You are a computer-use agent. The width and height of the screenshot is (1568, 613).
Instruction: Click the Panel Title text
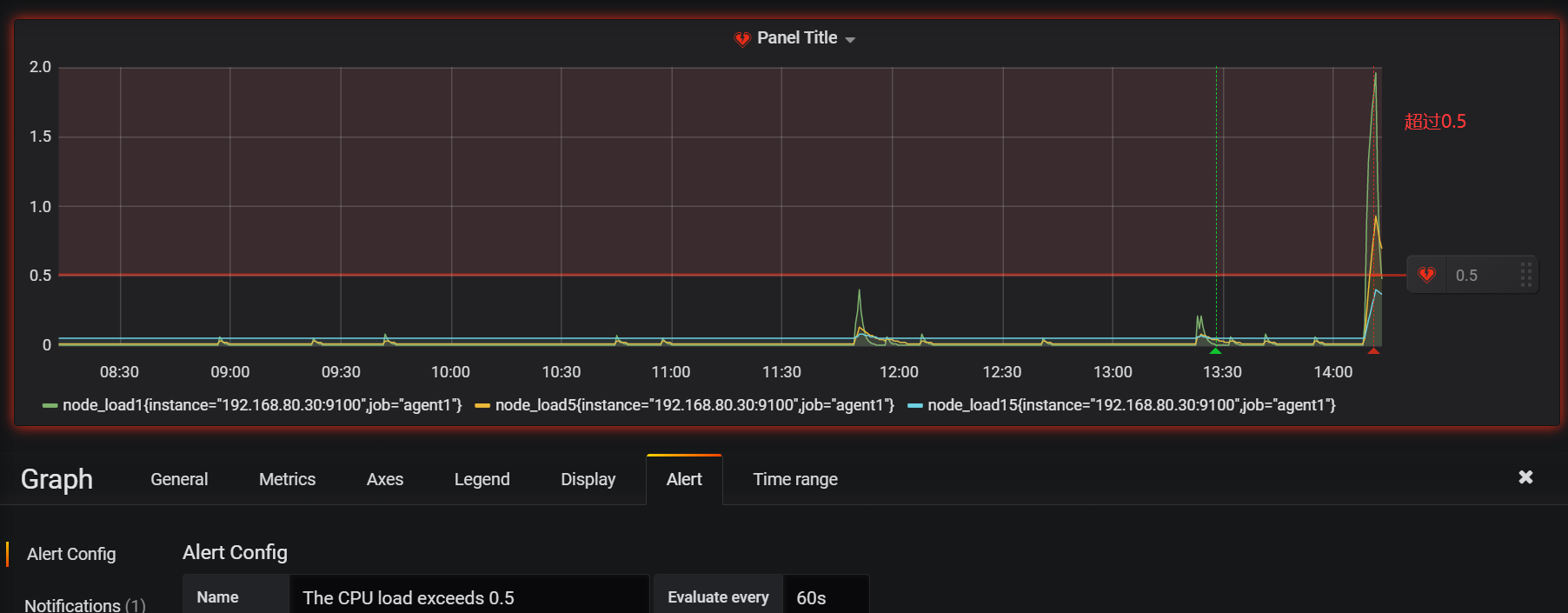click(797, 38)
